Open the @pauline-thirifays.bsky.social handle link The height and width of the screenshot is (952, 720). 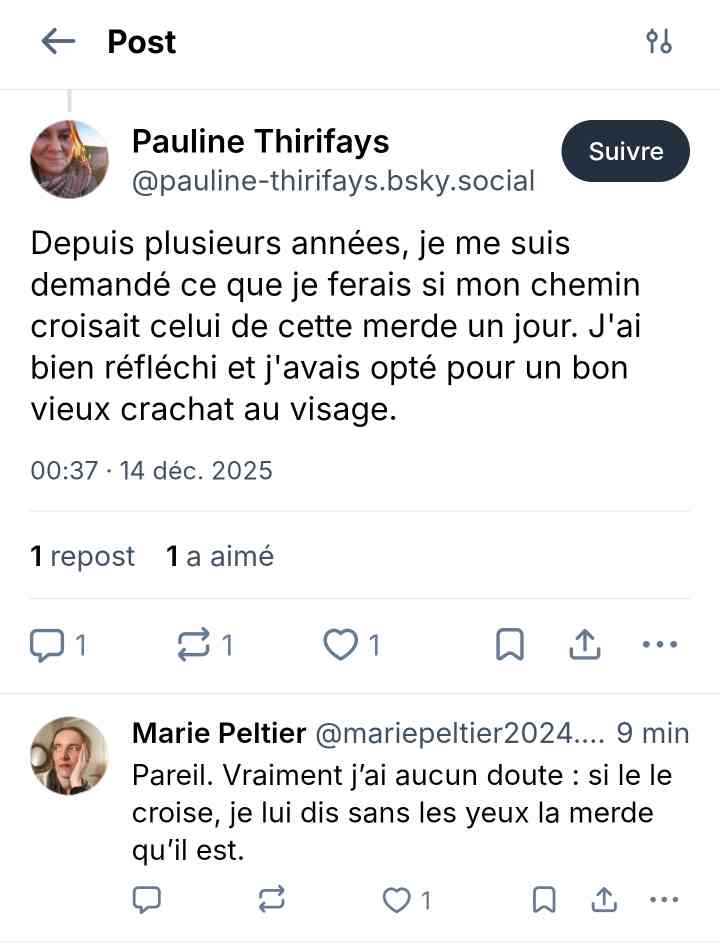333,181
